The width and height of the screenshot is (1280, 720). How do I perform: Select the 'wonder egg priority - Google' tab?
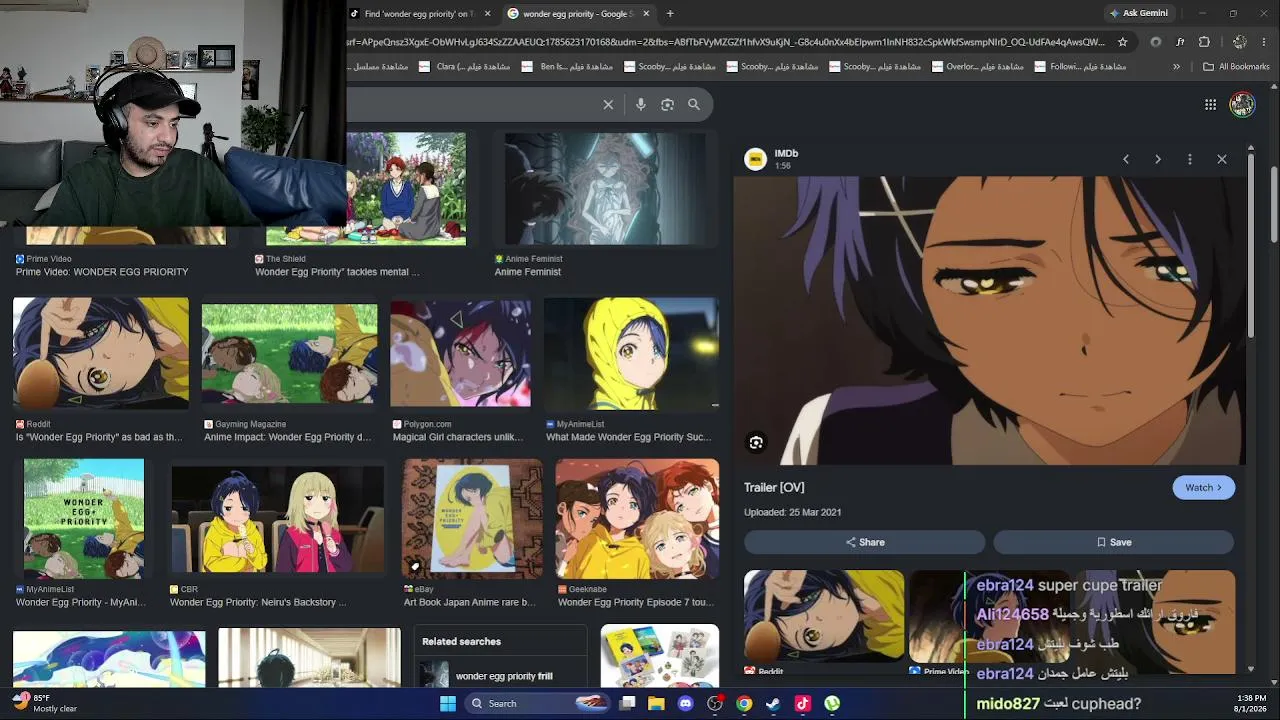[x=579, y=14]
